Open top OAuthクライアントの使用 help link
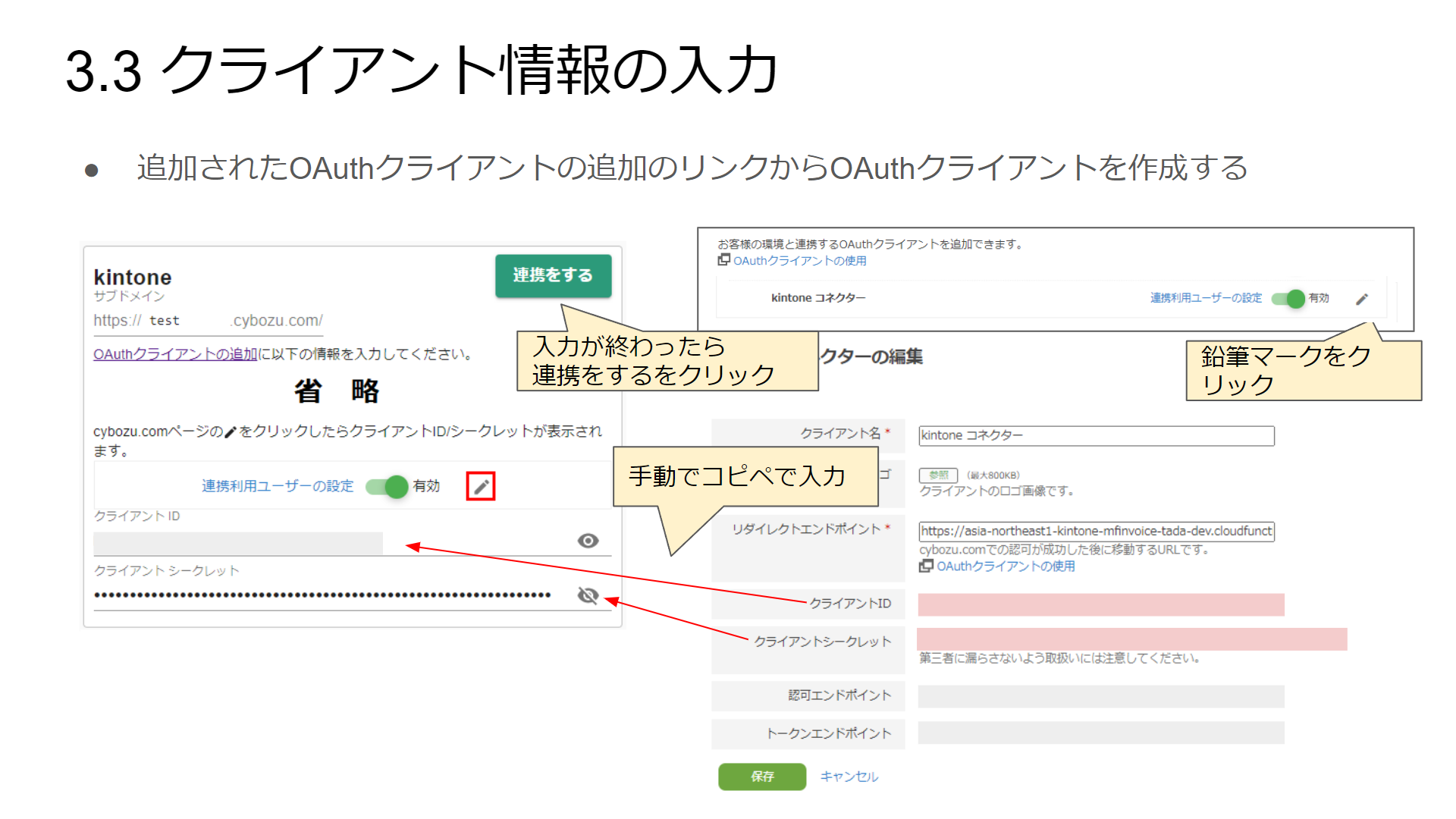The height and width of the screenshot is (819, 1456). pos(799,261)
